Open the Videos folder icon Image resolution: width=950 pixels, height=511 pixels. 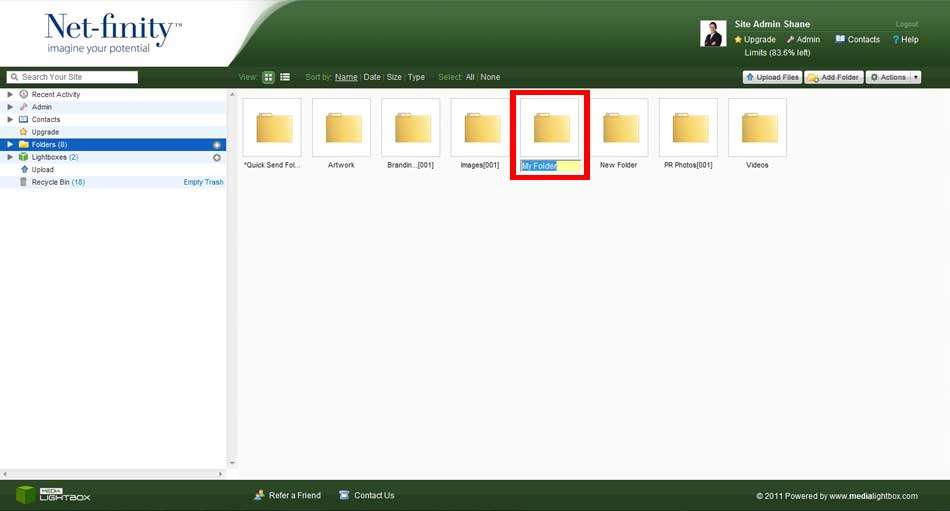click(757, 128)
